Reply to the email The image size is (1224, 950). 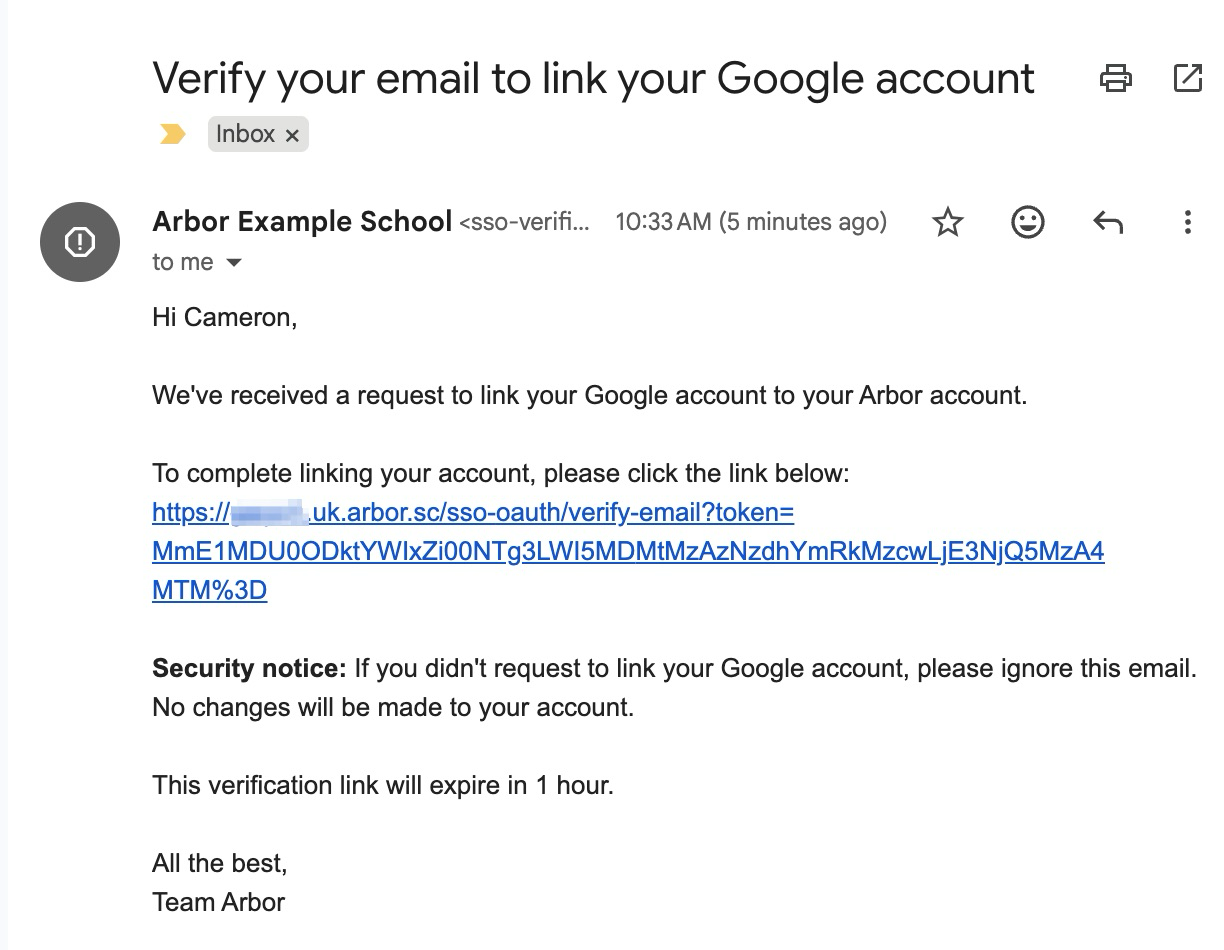point(1108,222)
